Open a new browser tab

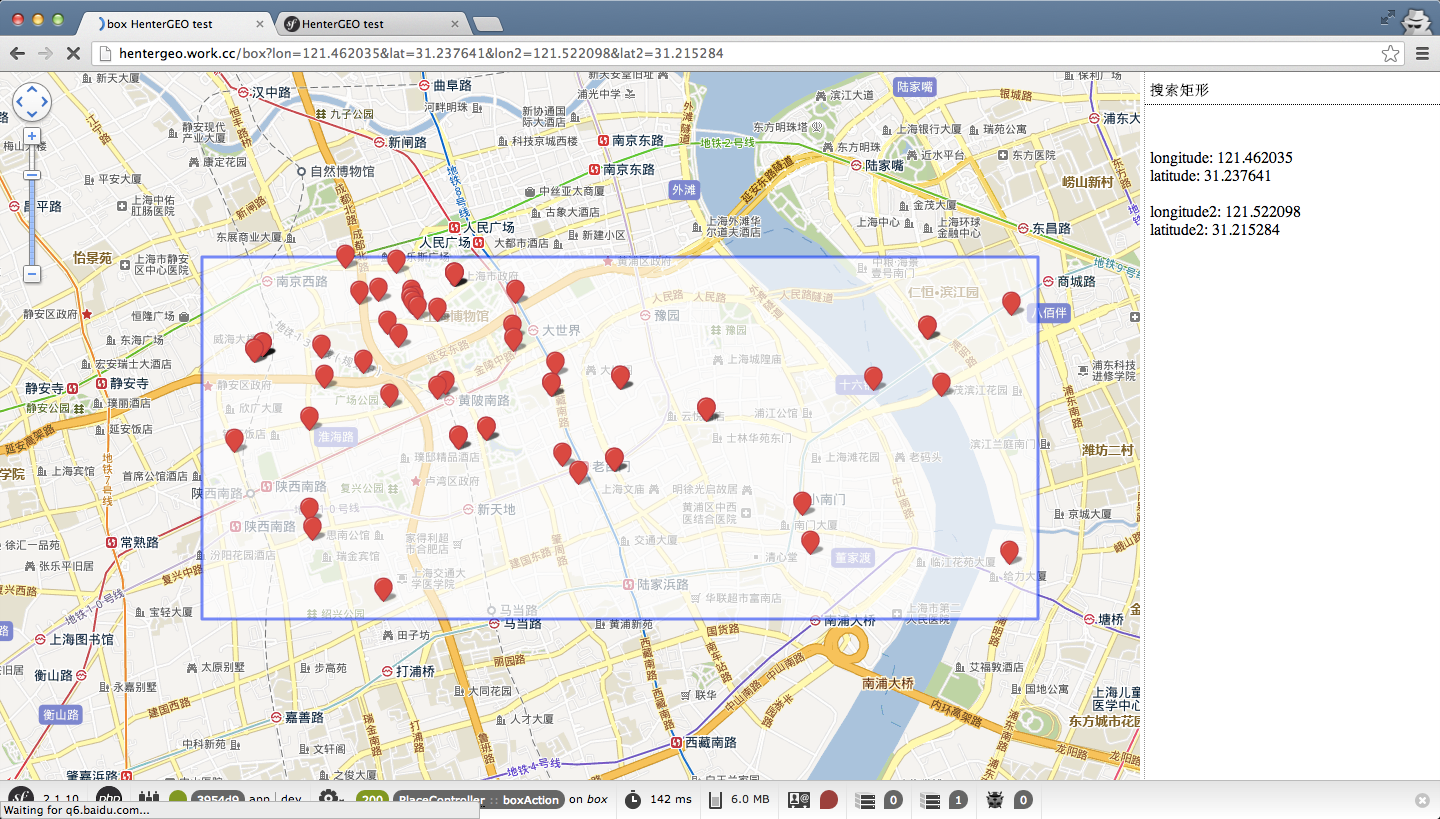[x=487, y=23]
